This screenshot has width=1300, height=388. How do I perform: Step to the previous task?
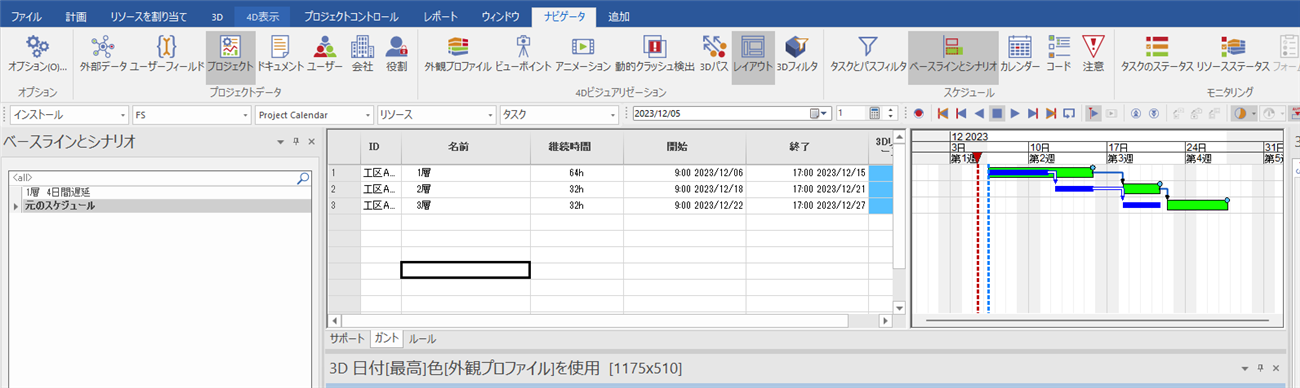click(961, 114)
